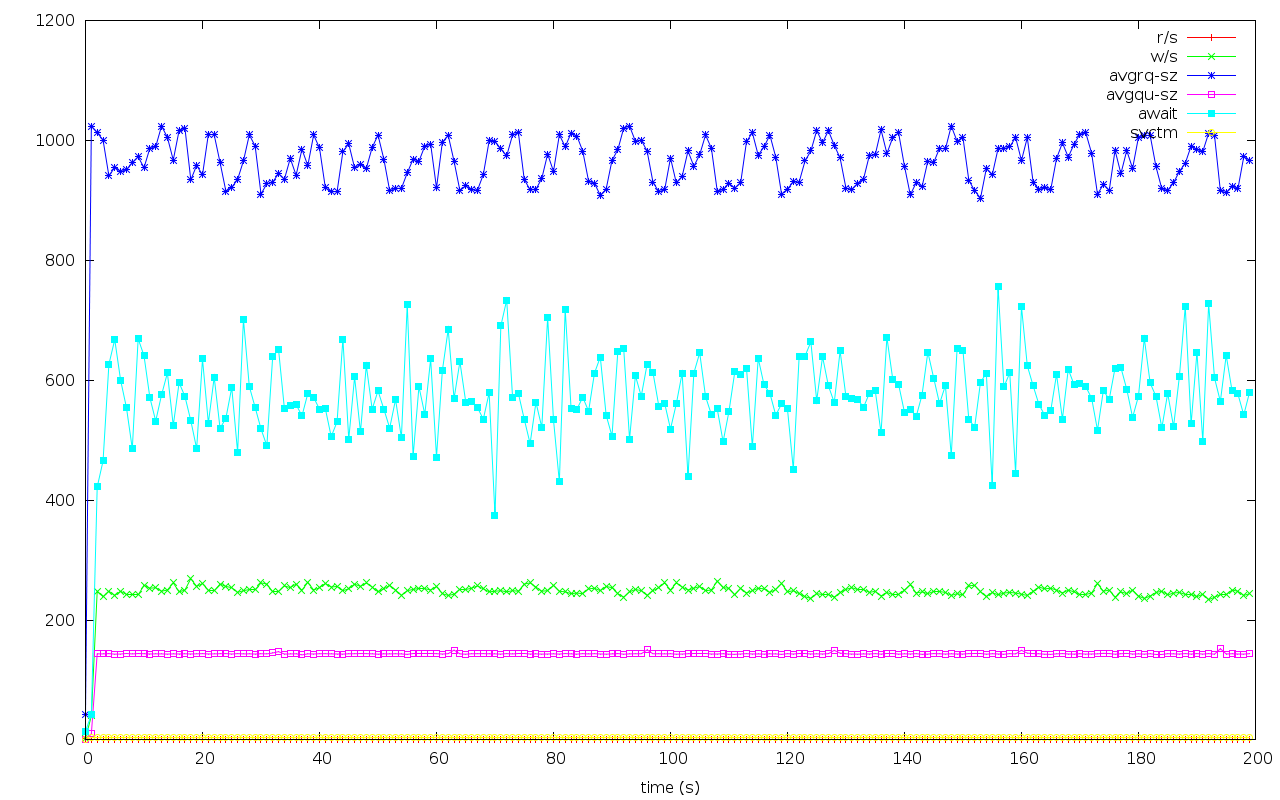
Task: Click the 20 x-axis tick label
Action: pyautogui.click(x=203, y=759)
